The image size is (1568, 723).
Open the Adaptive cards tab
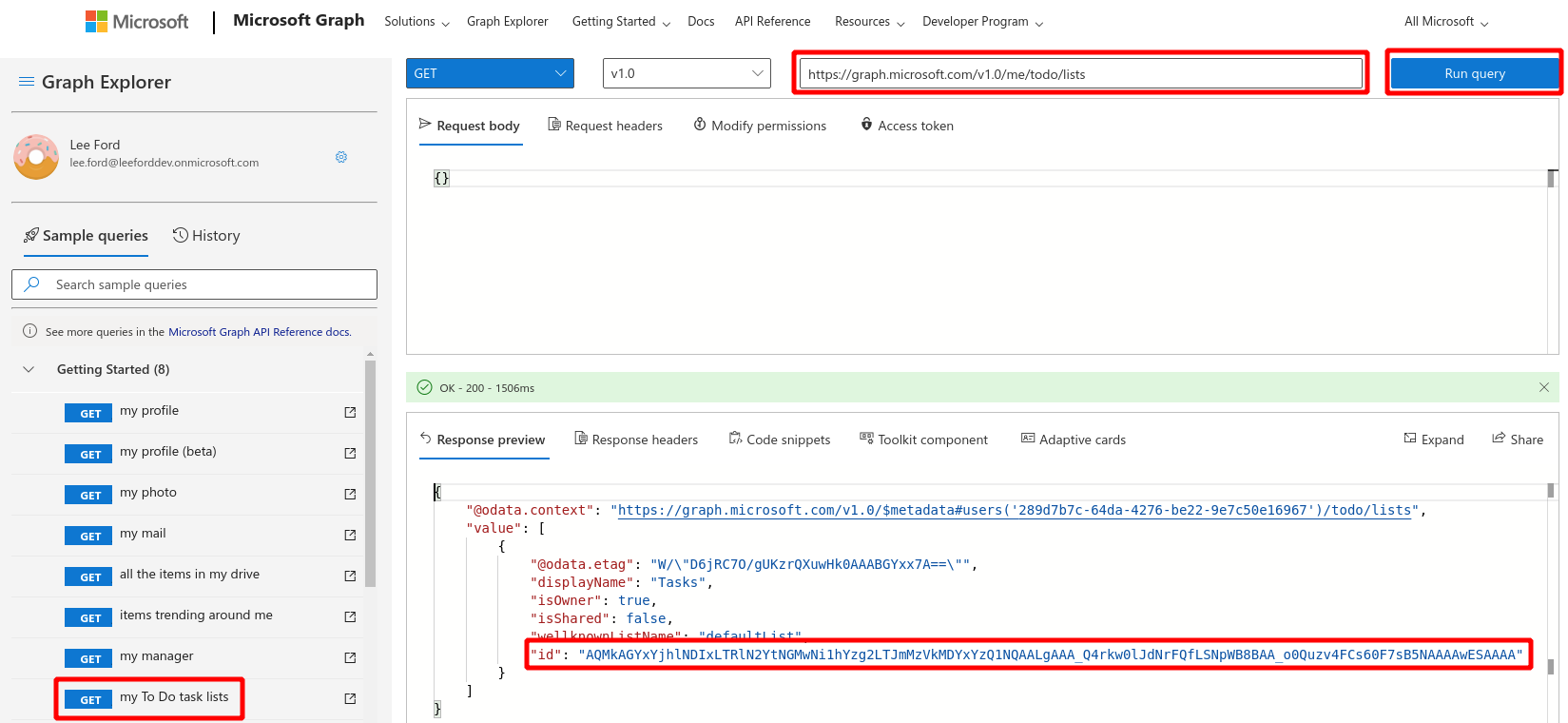pyautogui.click(x=1074, y=440)
